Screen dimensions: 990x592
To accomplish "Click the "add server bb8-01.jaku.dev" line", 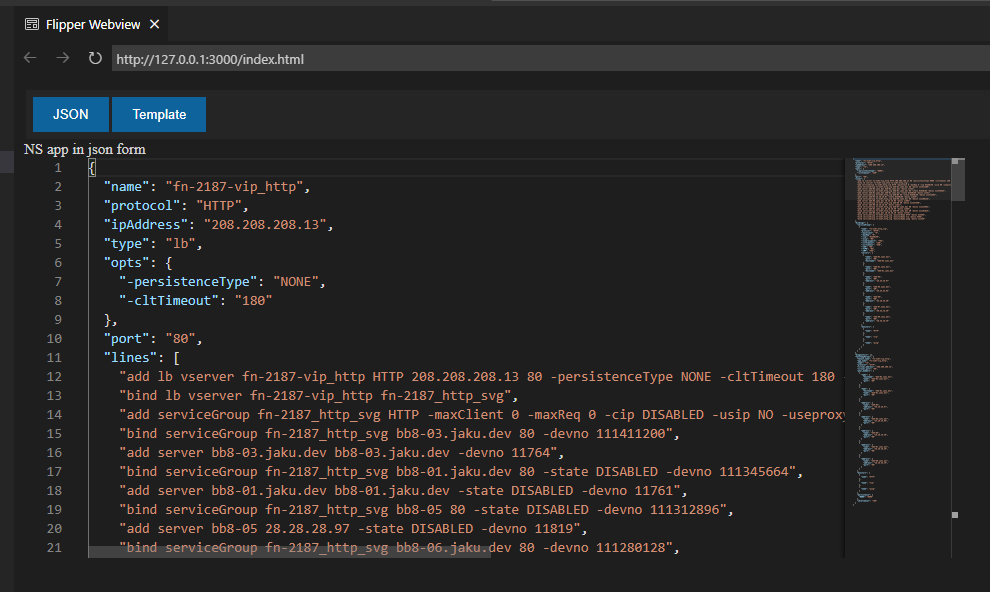I will coord(403,490).
